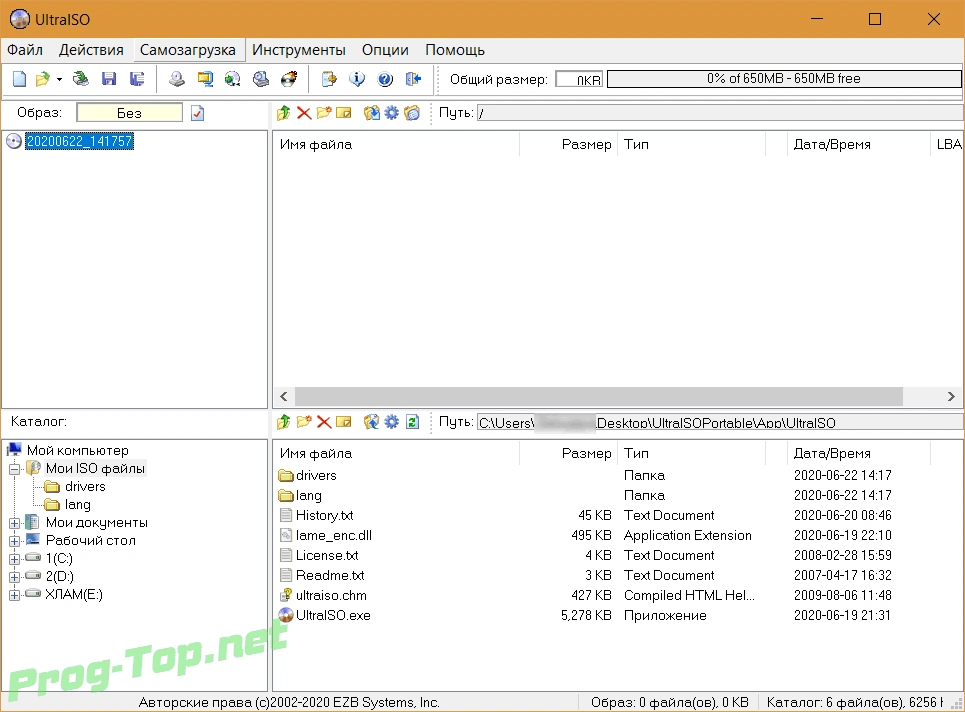Open the Помощь menu
965x712 pixels.
(x=455, y=50)
